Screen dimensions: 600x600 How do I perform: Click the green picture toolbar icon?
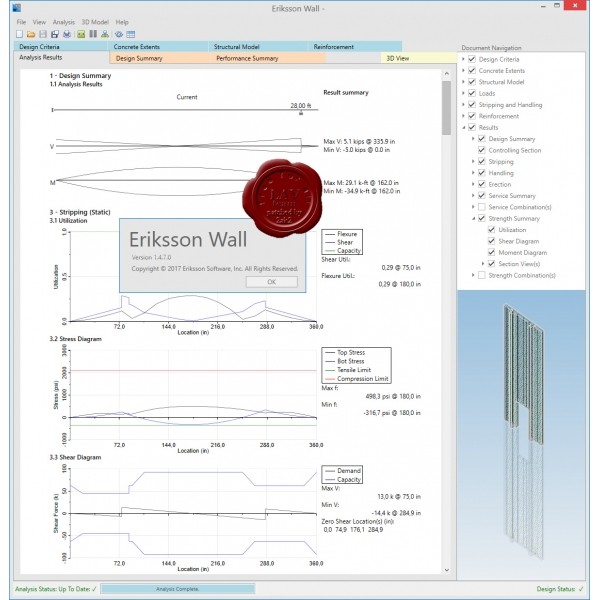click(81, 34)
